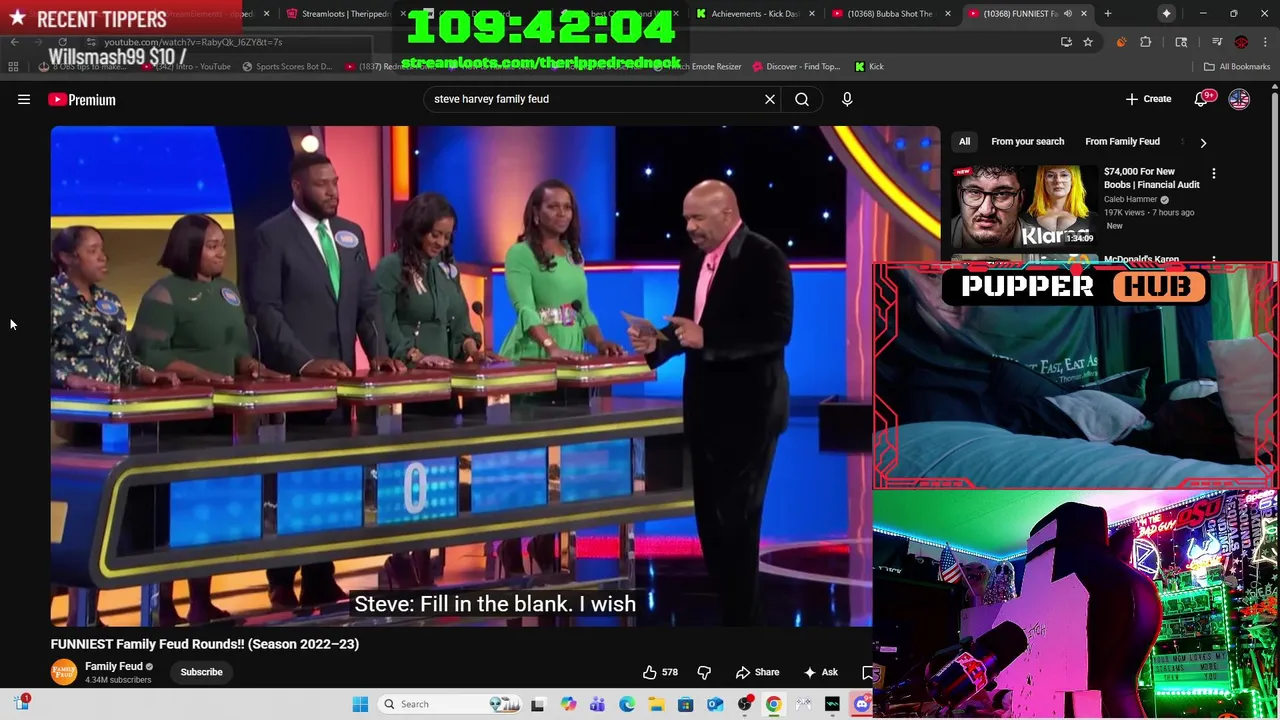Open the YouTube account avatar menu
The image size is (1280, 720).
click(x=1239, y=99)
